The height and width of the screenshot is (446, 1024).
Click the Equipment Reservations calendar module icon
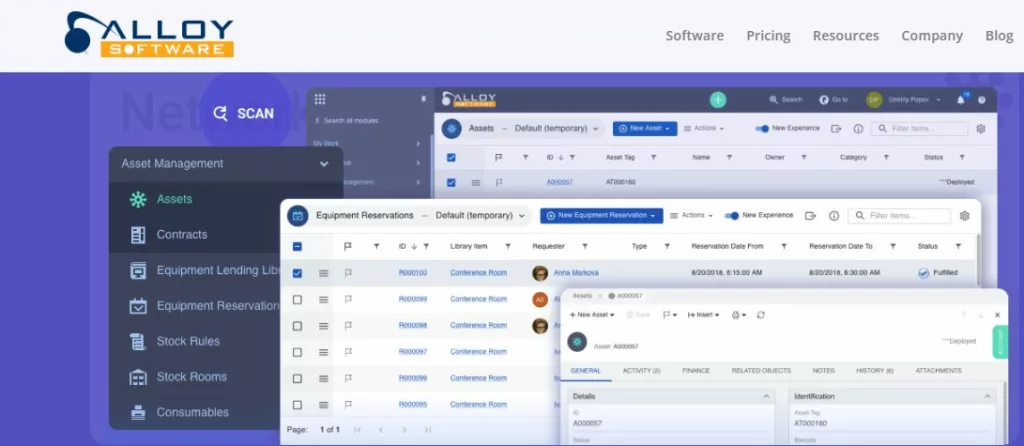coord(297,215)
